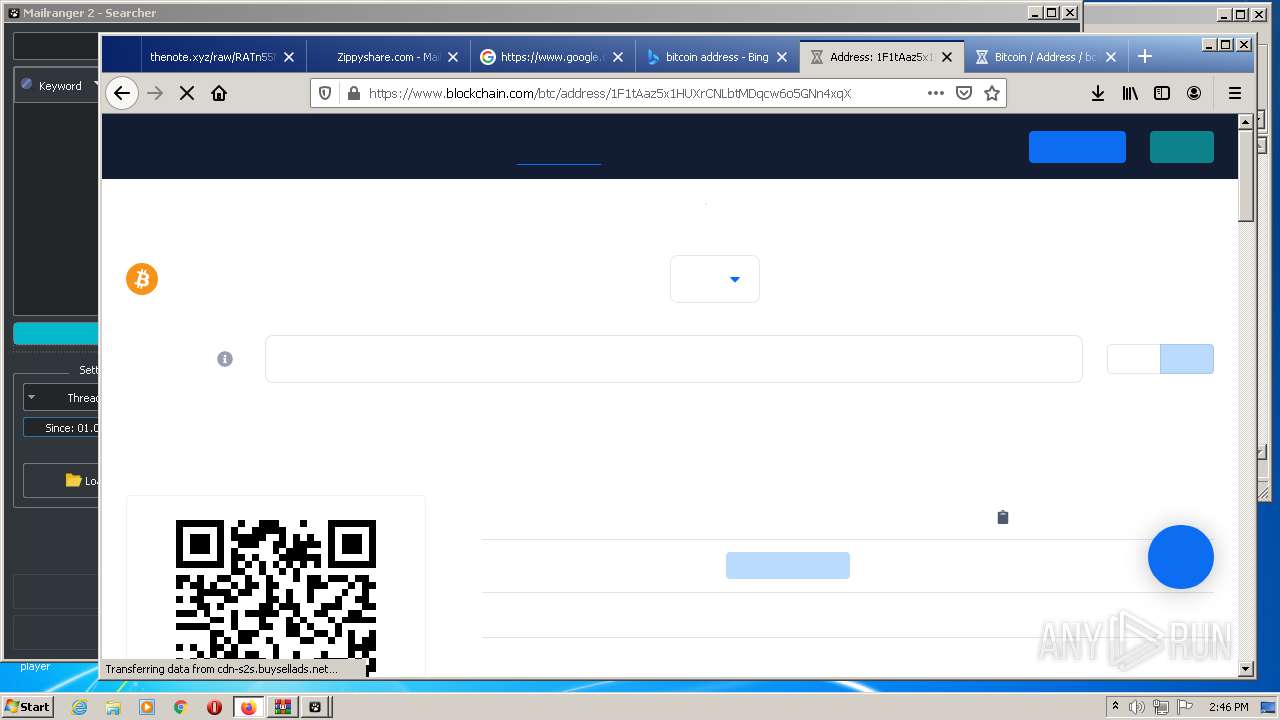The height and width of the screenshot is (720, 1280).
Task: Click the Load folder button in Mailranger
Action: click(62, 481)
